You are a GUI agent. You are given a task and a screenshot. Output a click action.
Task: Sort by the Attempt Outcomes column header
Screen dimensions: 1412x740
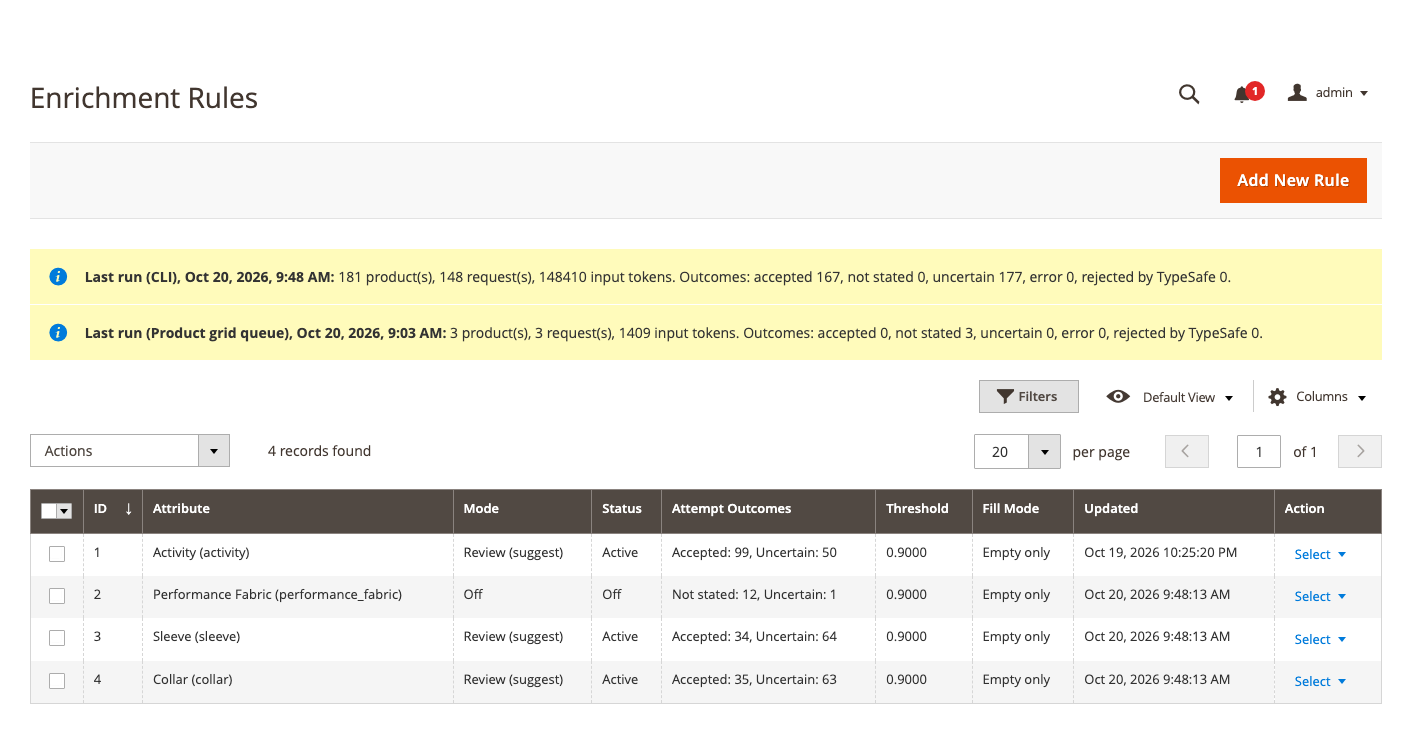769,509
